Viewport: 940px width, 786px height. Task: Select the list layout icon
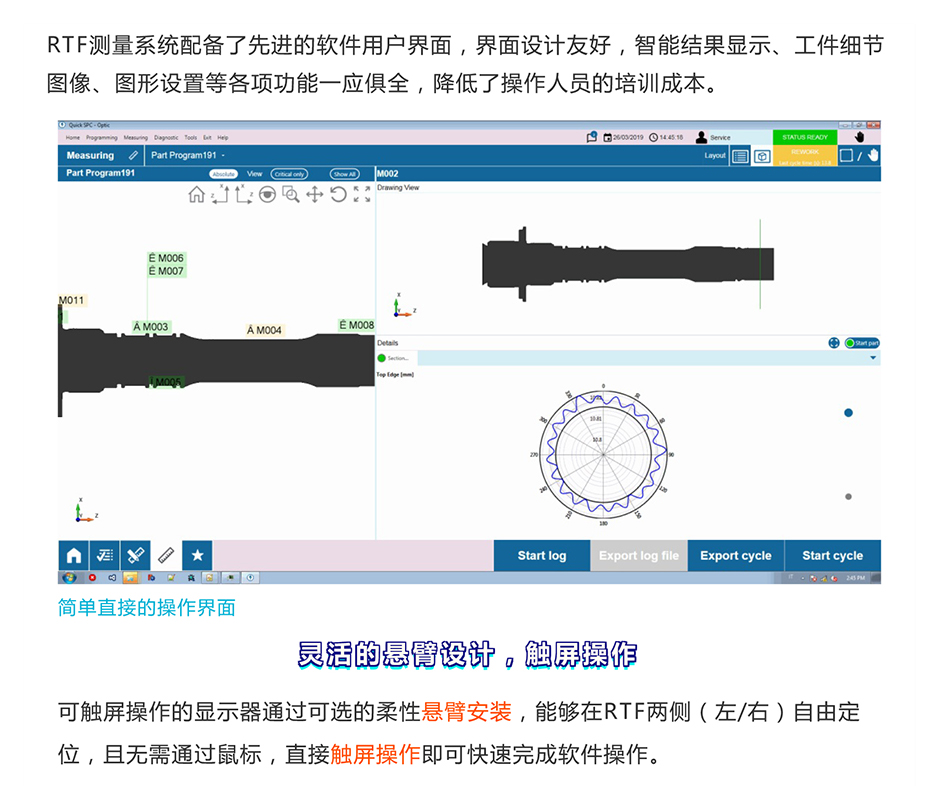(x=740, y=156)
